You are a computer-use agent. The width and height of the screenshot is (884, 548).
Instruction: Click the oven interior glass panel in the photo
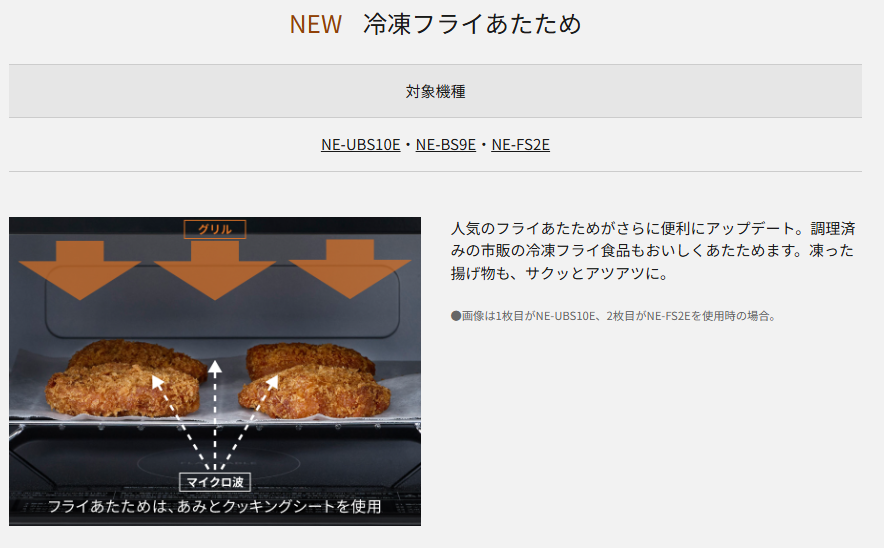point(222,304)
